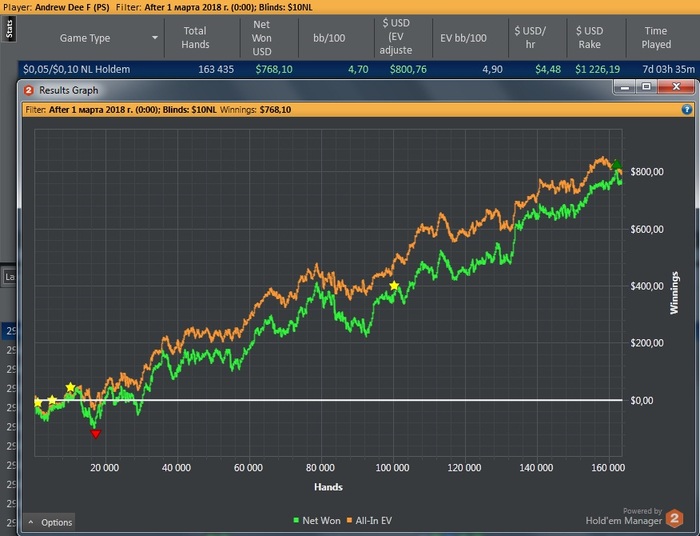Click the $ USD/hr value $4,48

pyautogui.click(x=548, y=70)
